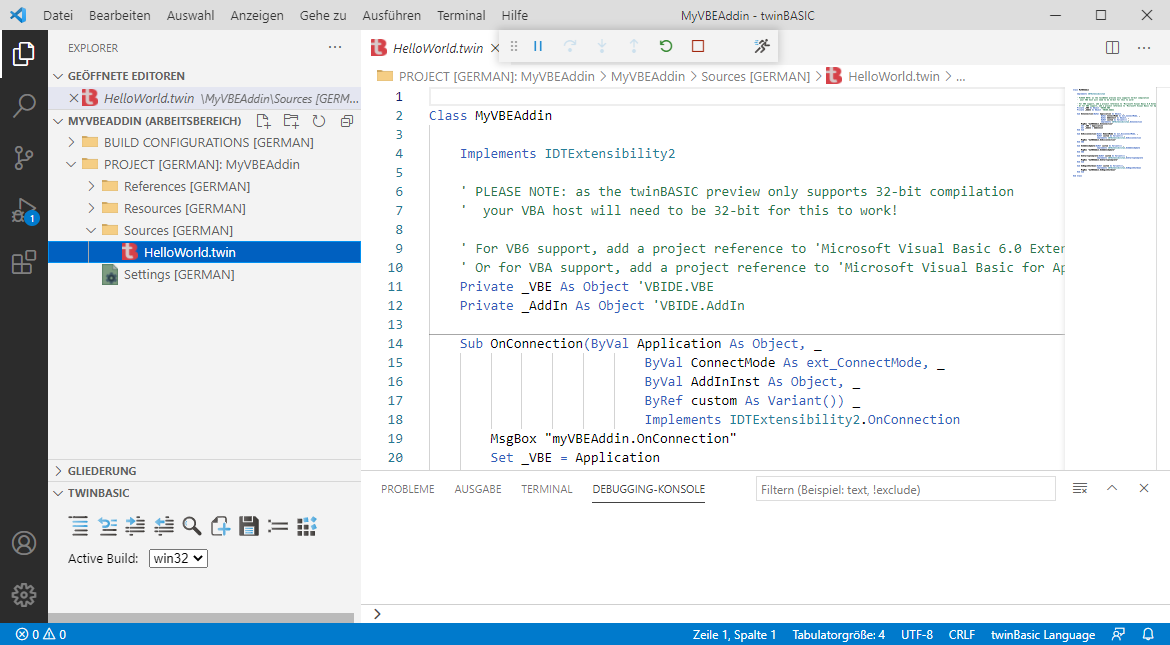Restart the debugger using the green icon

tap(667, 46)
